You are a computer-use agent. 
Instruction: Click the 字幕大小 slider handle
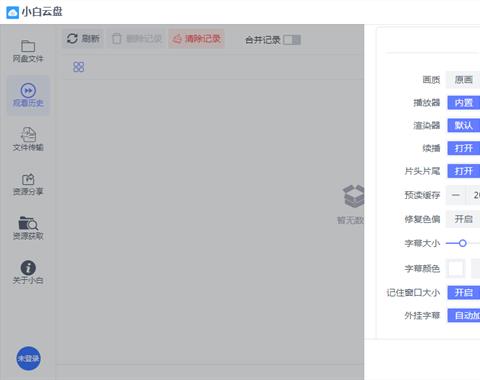tap(462, 243)
